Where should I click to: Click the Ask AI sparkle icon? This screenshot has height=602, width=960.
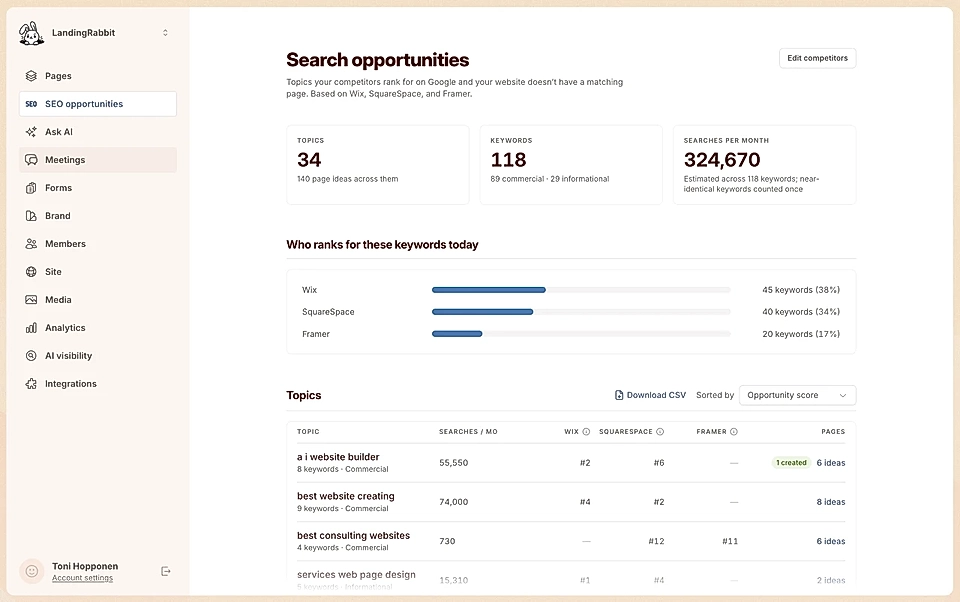(x=31, y=132)
